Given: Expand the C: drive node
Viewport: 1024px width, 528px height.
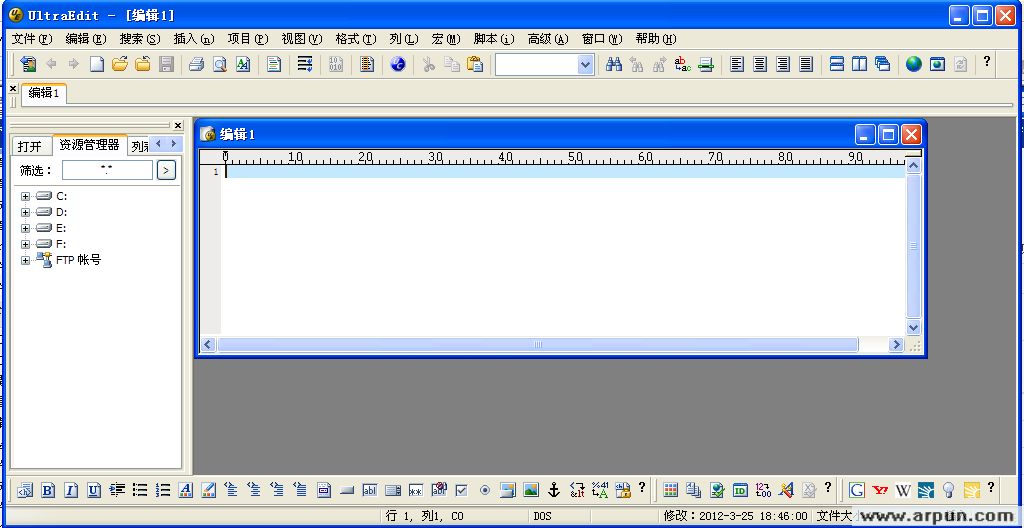Looking at the screenshot, I should [x=25, y=196].
